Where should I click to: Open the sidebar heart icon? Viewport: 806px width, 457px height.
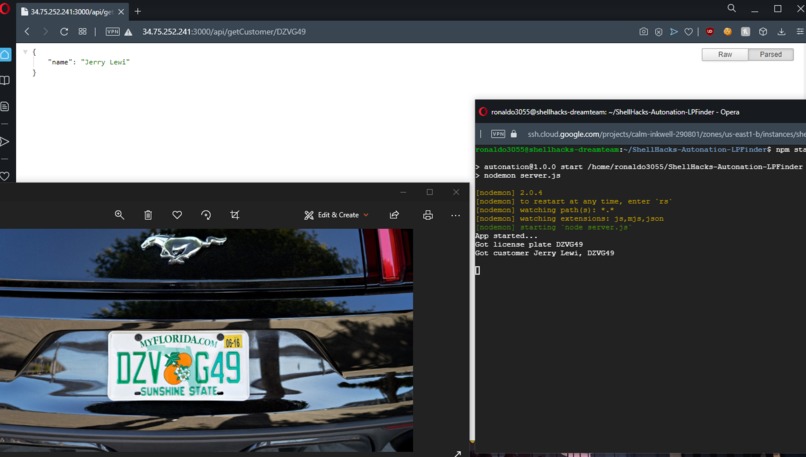(x=5, y=176)
